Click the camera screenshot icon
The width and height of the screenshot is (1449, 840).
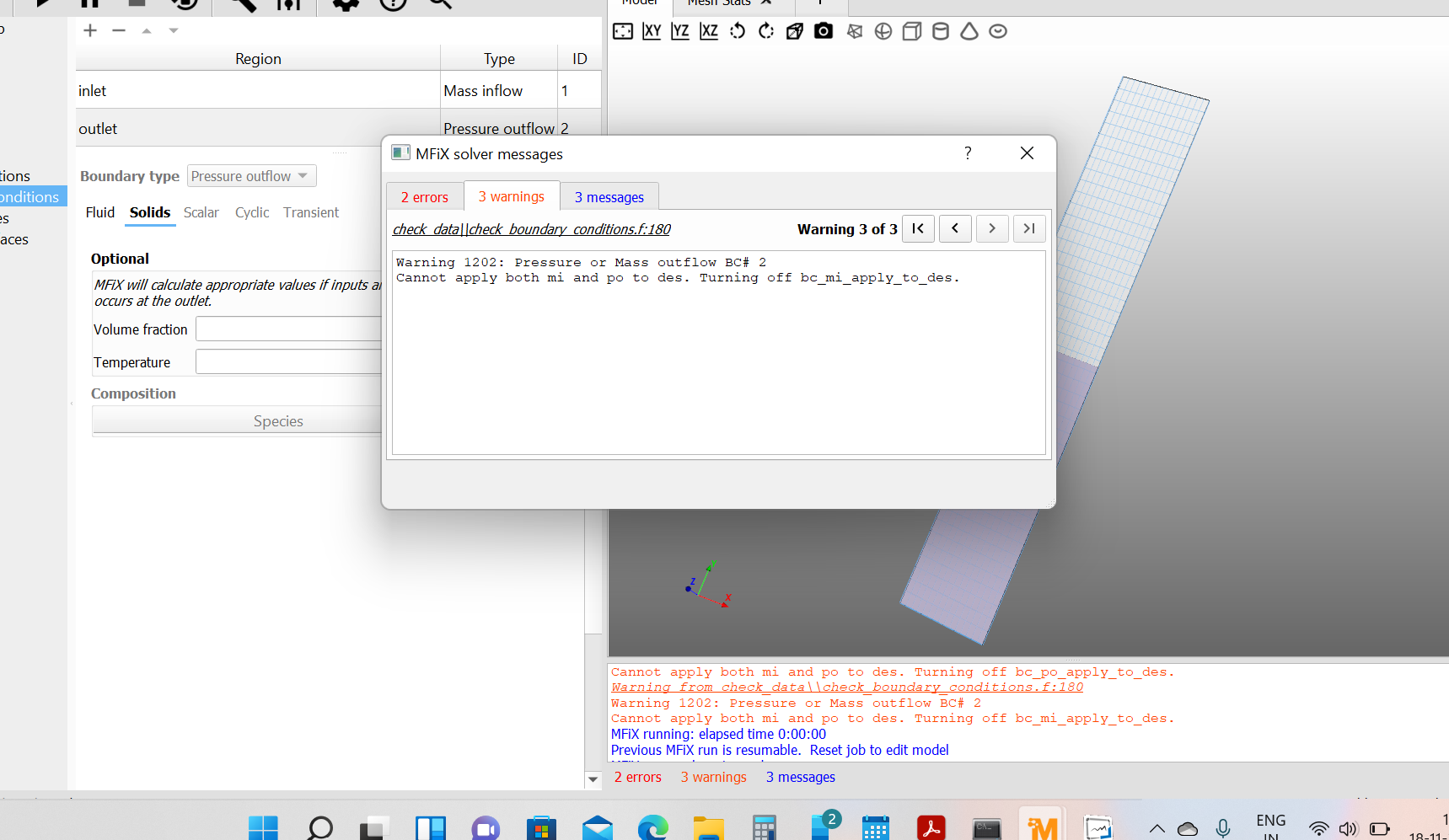point(824,31)
